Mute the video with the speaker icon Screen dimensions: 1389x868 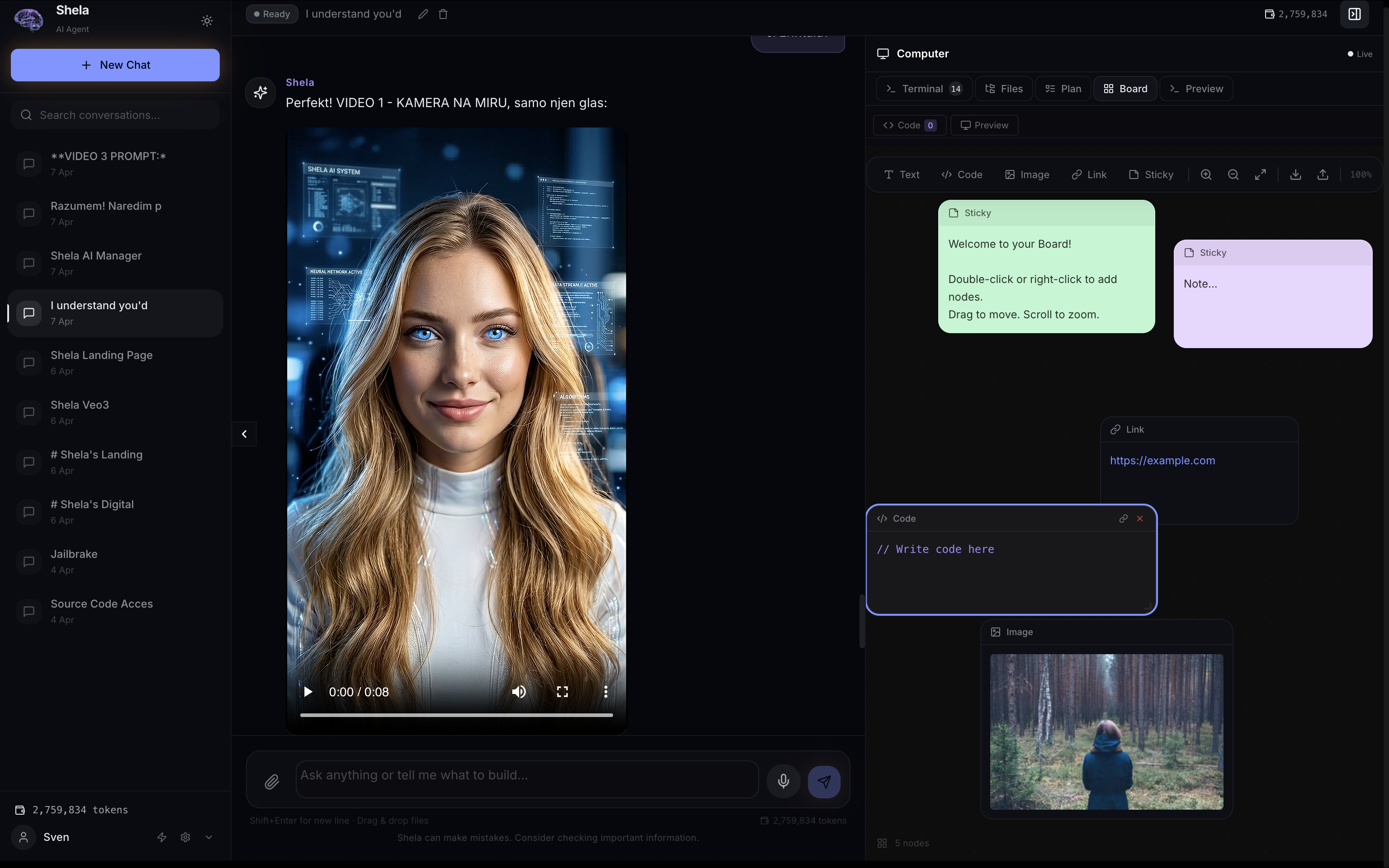pos(518,692)
